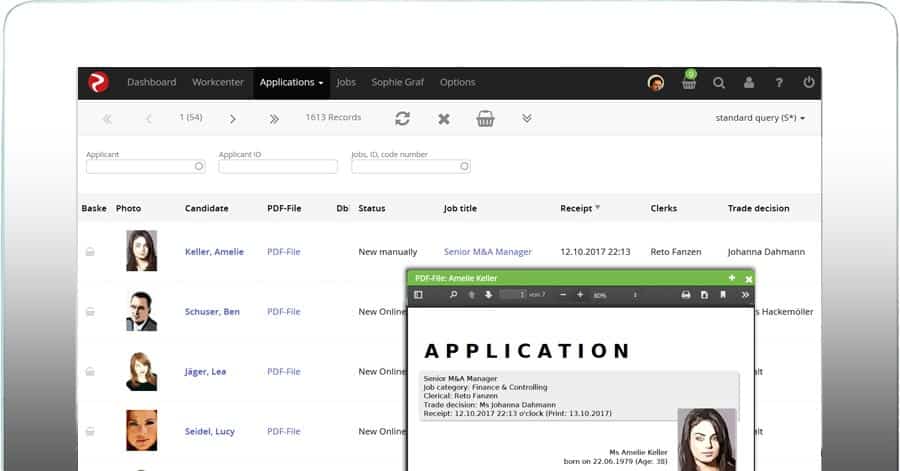Viewport: 900px width, 471px height.
Task: Click the PDF zoom in plus button
Action: click(x=580, y=295)
